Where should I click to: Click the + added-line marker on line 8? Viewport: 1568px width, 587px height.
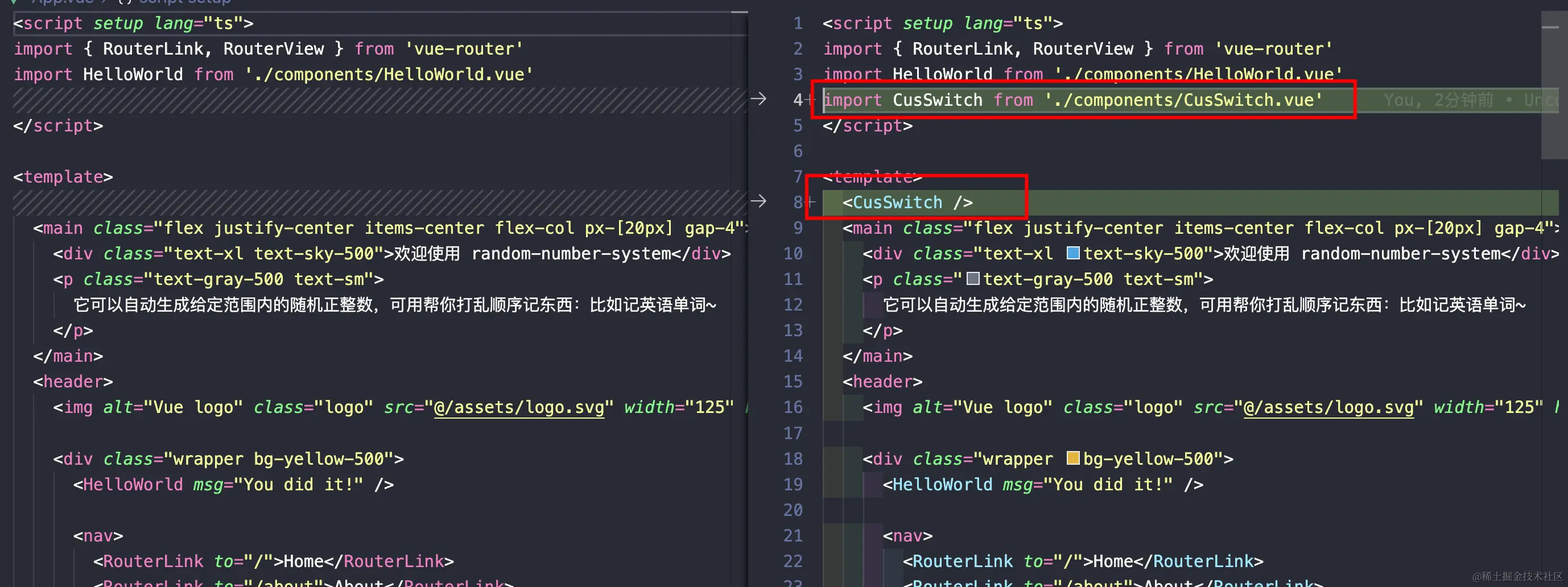(812, 202)
